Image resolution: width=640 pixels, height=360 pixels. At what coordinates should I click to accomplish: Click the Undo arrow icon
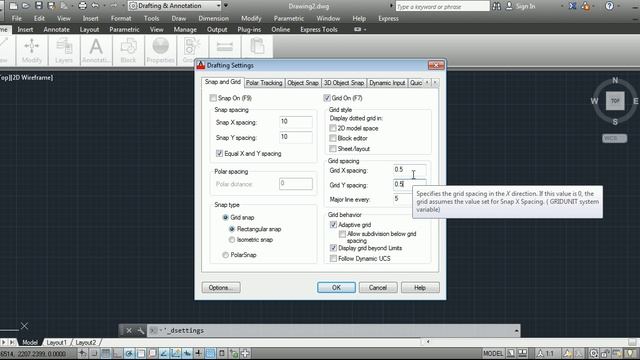coord(95,6)
